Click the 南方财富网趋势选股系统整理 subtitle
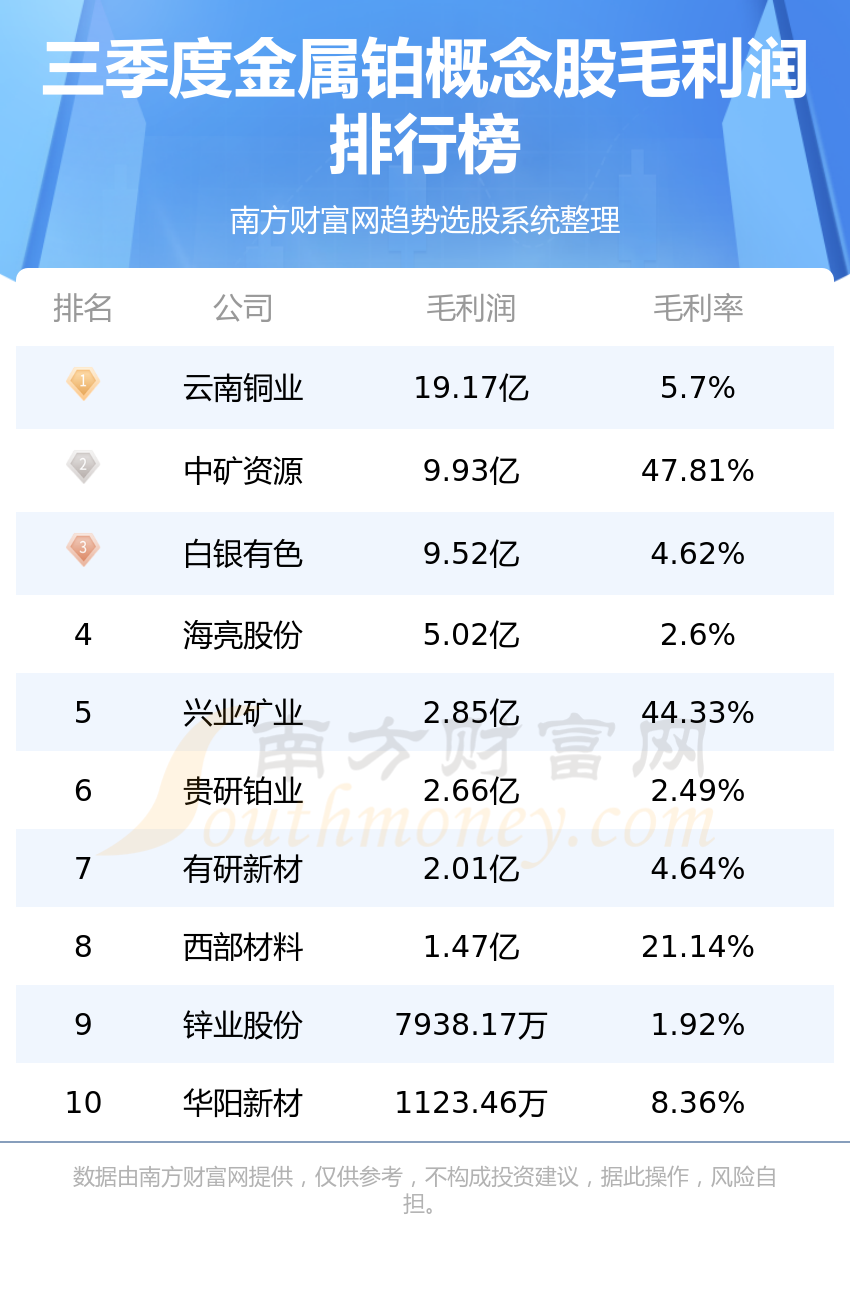This screenshot has width=850, height=1300. (x=425, y=220)
